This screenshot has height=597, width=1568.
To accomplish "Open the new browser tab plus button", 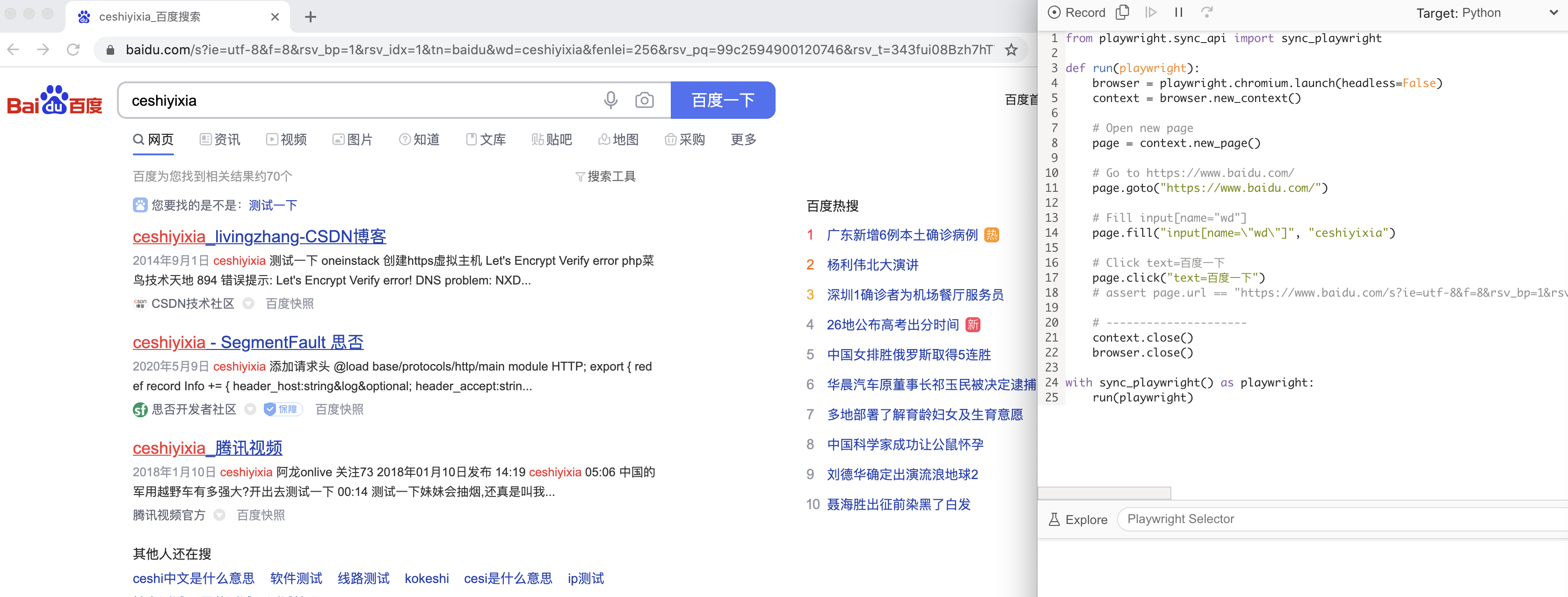I will 311,17.
